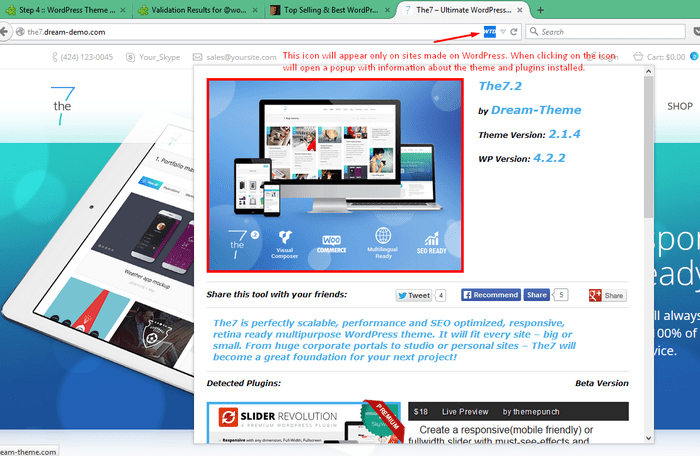700x456 pixels.
Task: Close the Step 4 WordPress Theme tab
Action: [123, 10]
